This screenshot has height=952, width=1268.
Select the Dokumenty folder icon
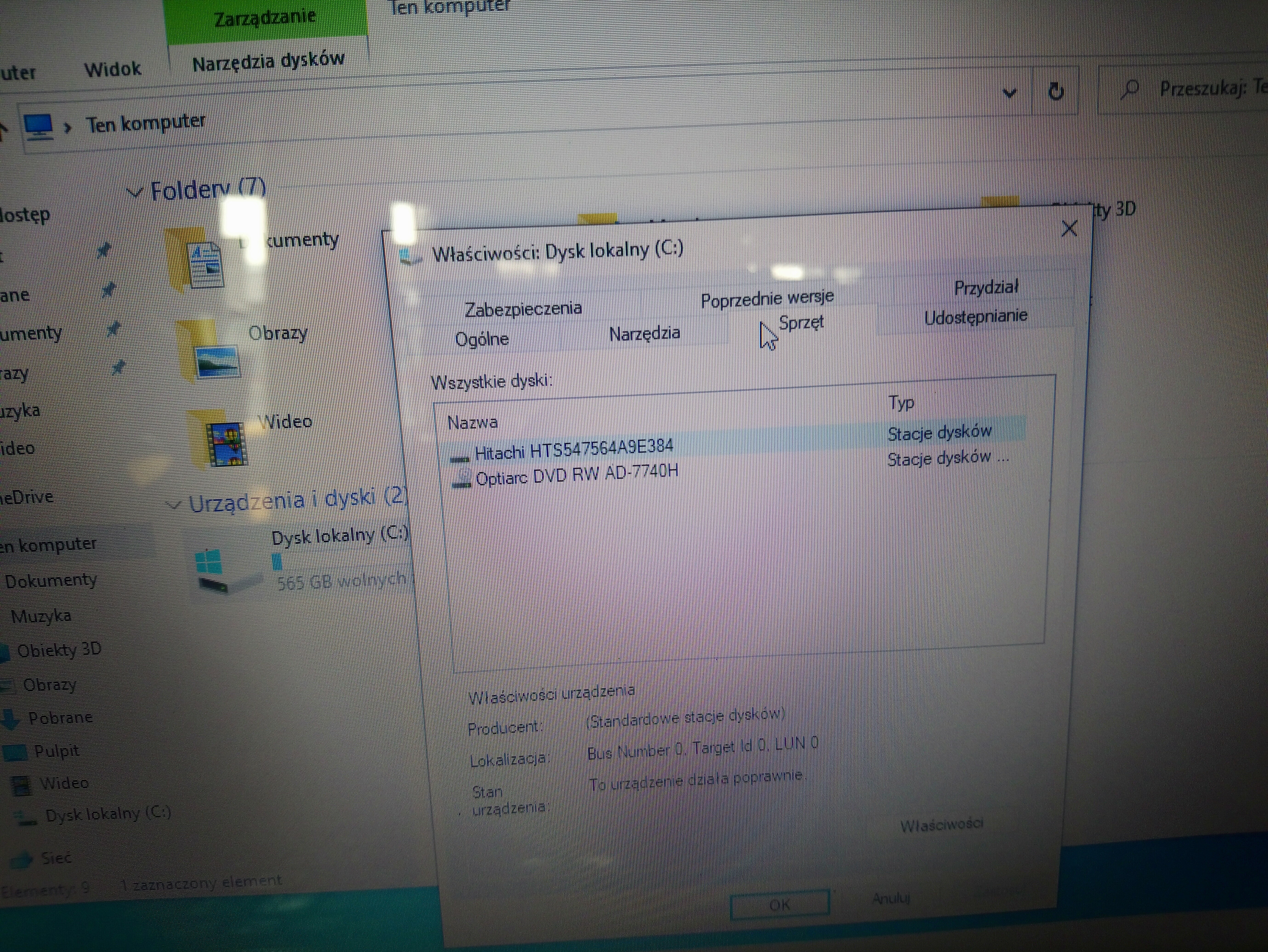coord(196,260)
